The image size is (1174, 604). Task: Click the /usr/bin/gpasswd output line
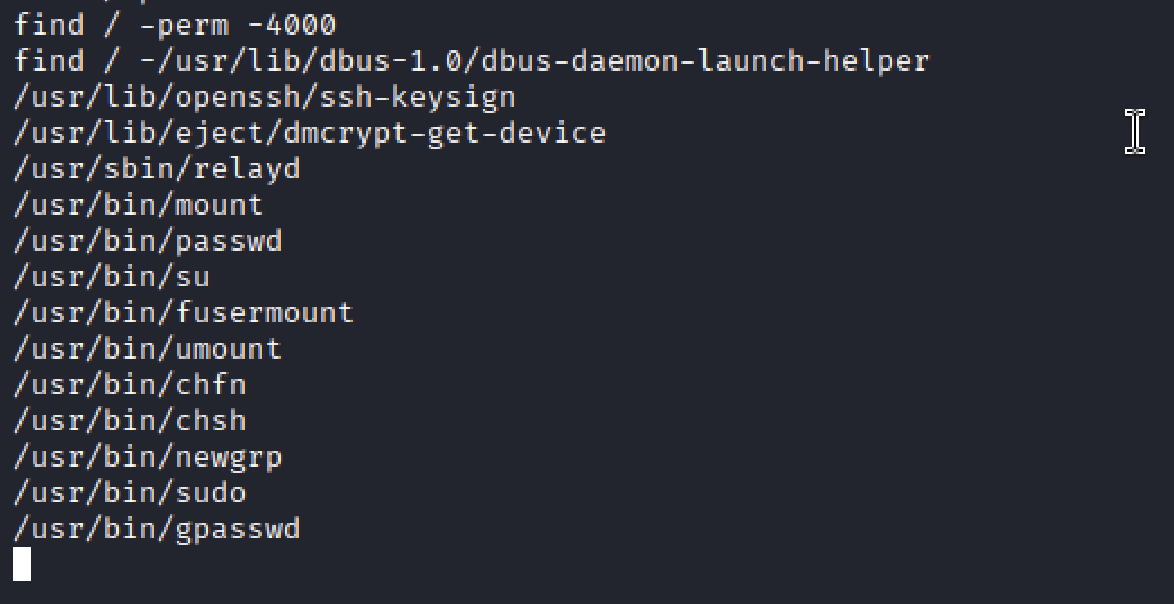(x=157, y=529)
